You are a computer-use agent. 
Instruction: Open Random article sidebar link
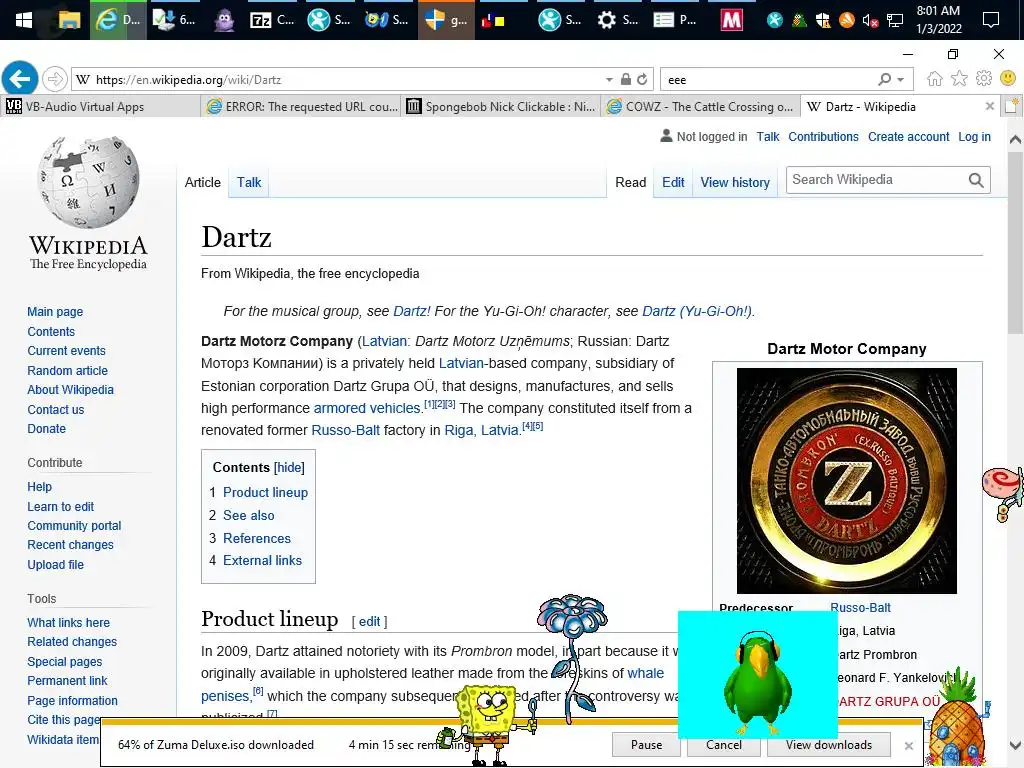click(67, 370)
